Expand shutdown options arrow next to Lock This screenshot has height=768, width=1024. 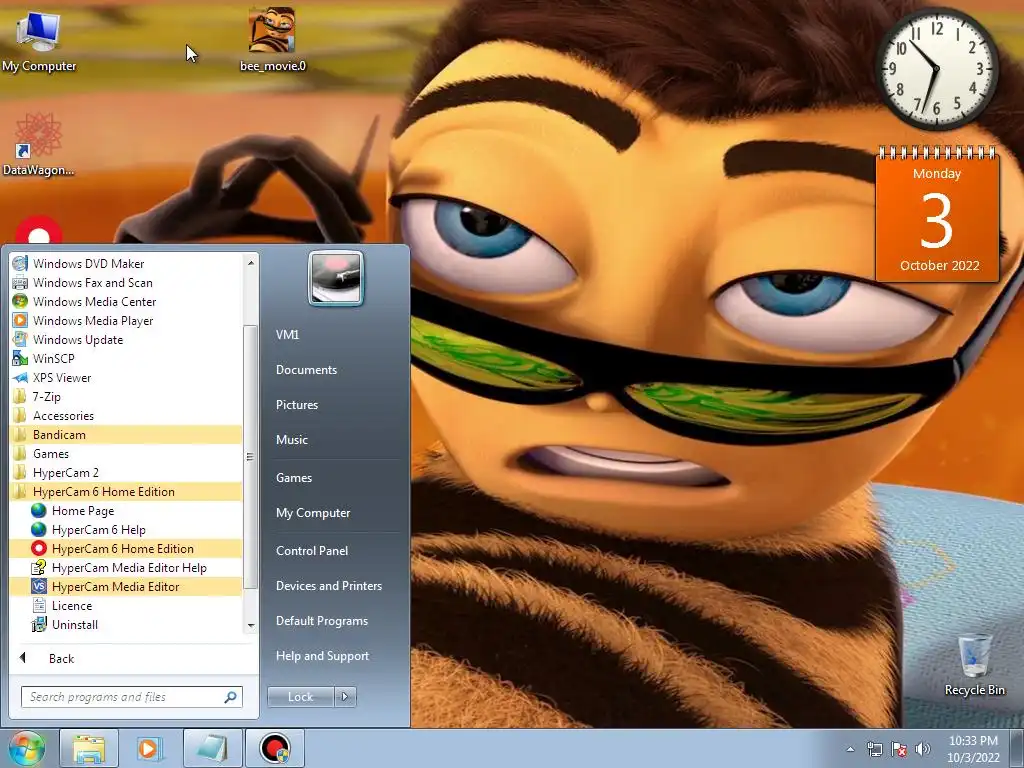[x=345, y=697]
